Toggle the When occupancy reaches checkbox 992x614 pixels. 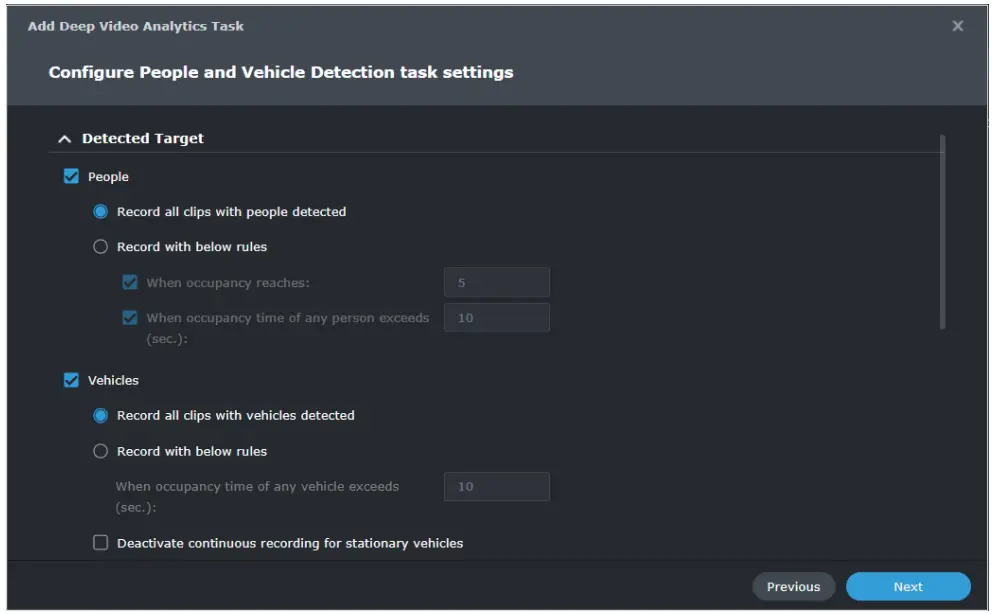(x=129, y=282)
